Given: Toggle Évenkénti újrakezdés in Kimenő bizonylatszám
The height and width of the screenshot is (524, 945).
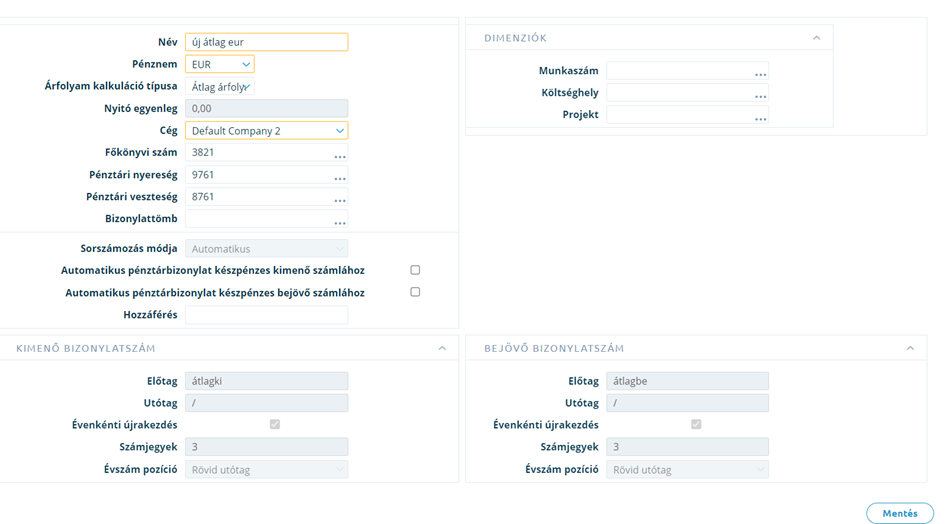Looking at the screenshot, I should 275,425.
